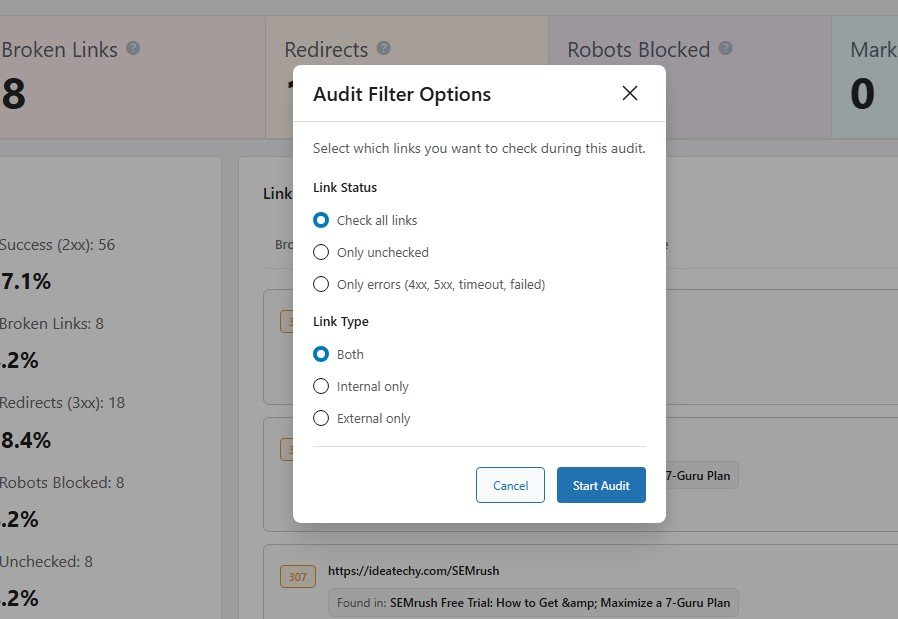Click the Start Audit button

coord(601,485)
